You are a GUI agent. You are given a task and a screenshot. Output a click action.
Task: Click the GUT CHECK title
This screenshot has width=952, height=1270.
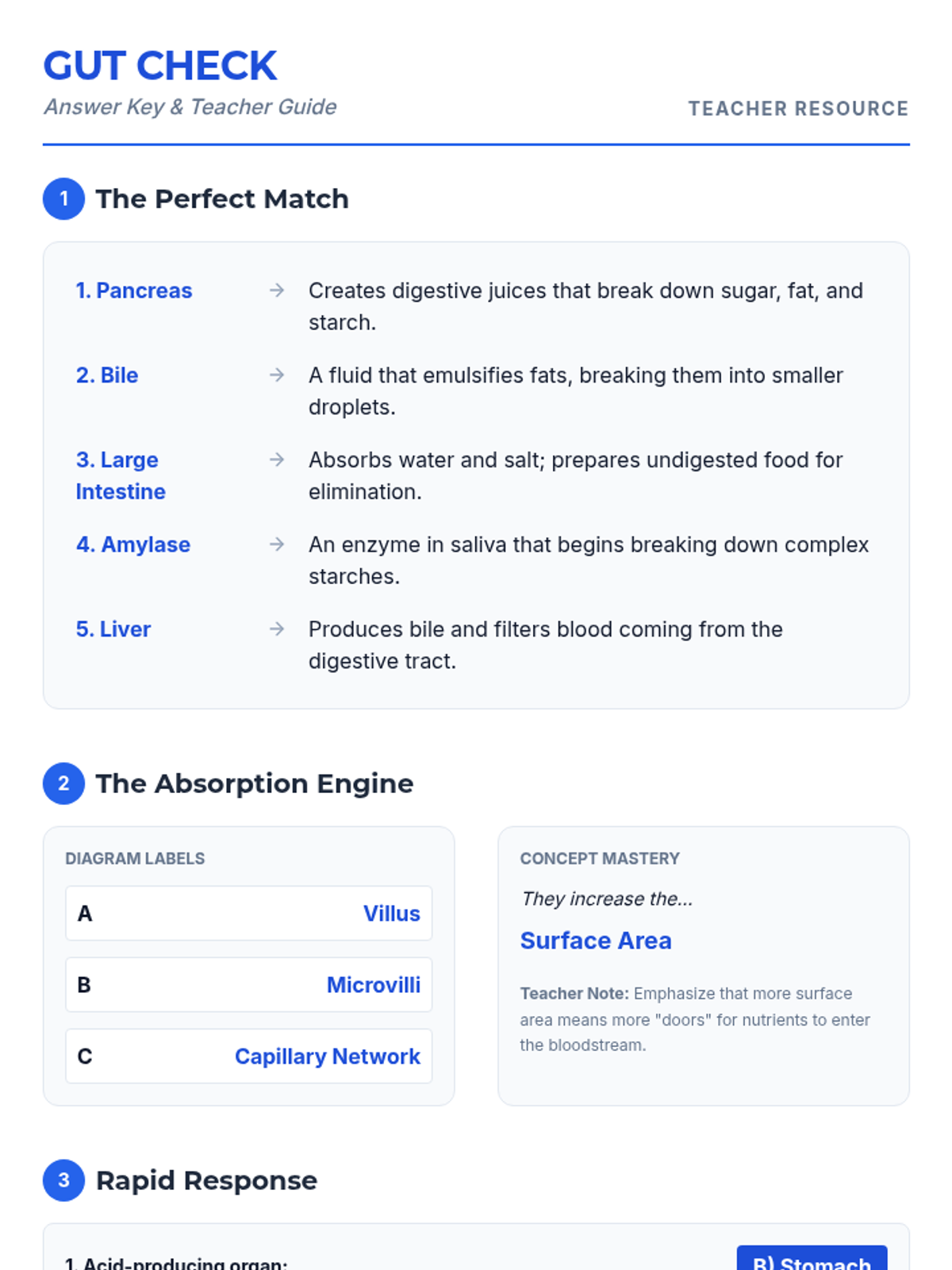pyautogui.click(x=160, y=66)
